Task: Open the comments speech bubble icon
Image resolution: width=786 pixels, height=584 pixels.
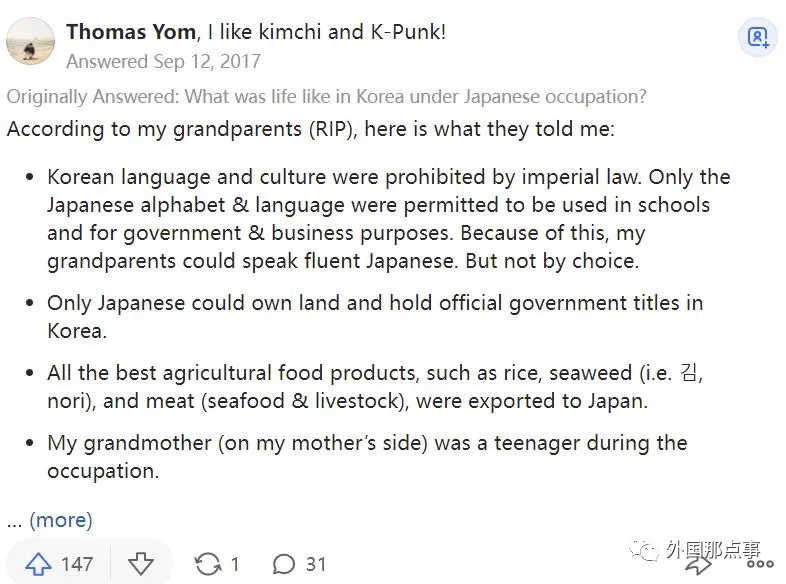Action: click(x=284, y=564)
